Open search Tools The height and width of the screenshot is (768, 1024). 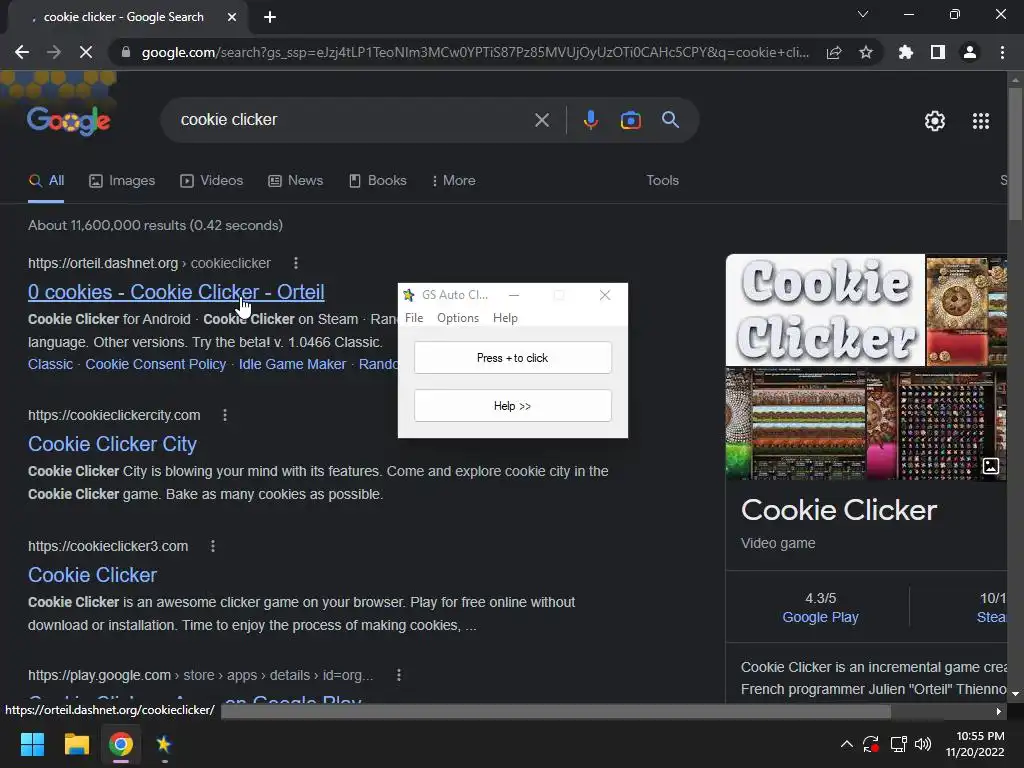tap(662, 181)
